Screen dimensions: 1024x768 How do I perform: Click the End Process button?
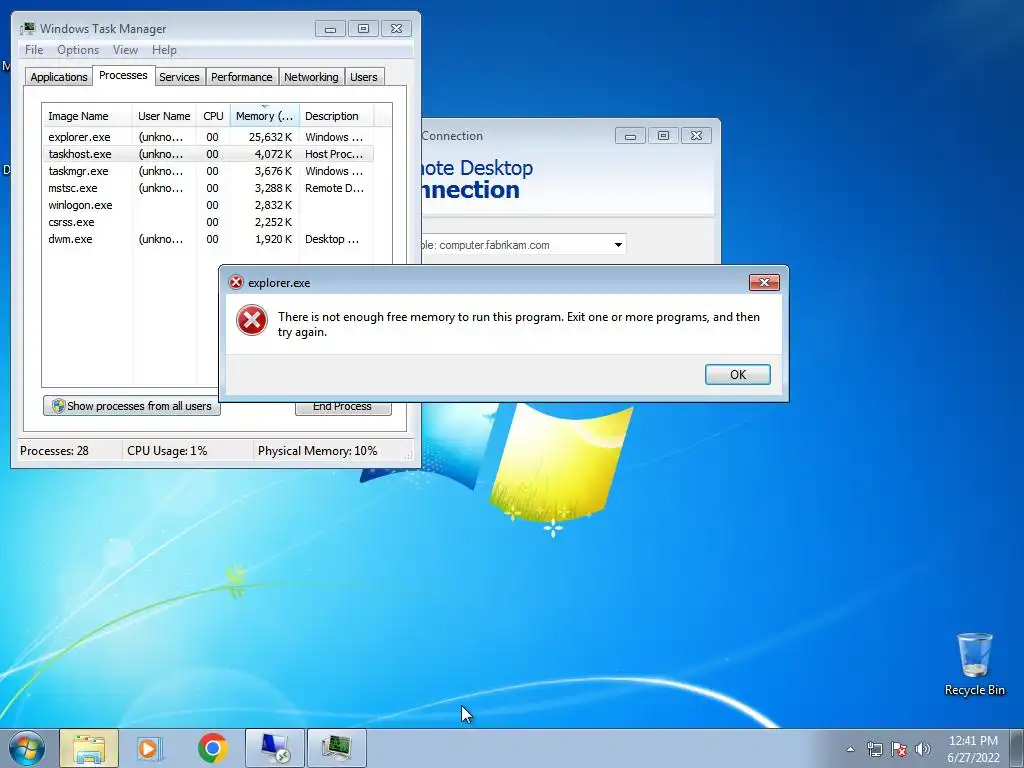click(x=344, y=407)
